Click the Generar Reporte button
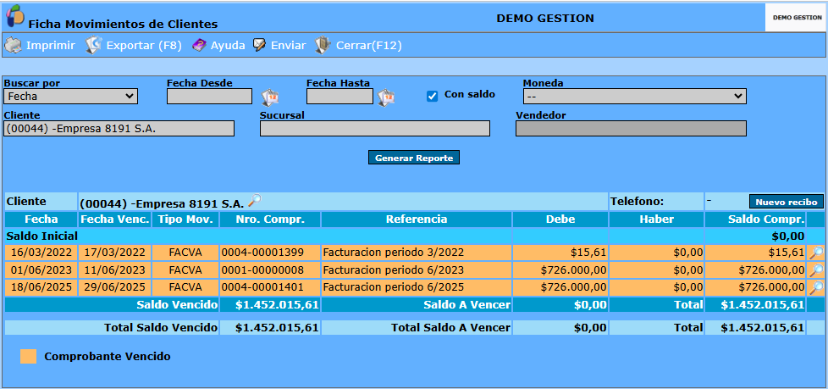 point(414,158)
